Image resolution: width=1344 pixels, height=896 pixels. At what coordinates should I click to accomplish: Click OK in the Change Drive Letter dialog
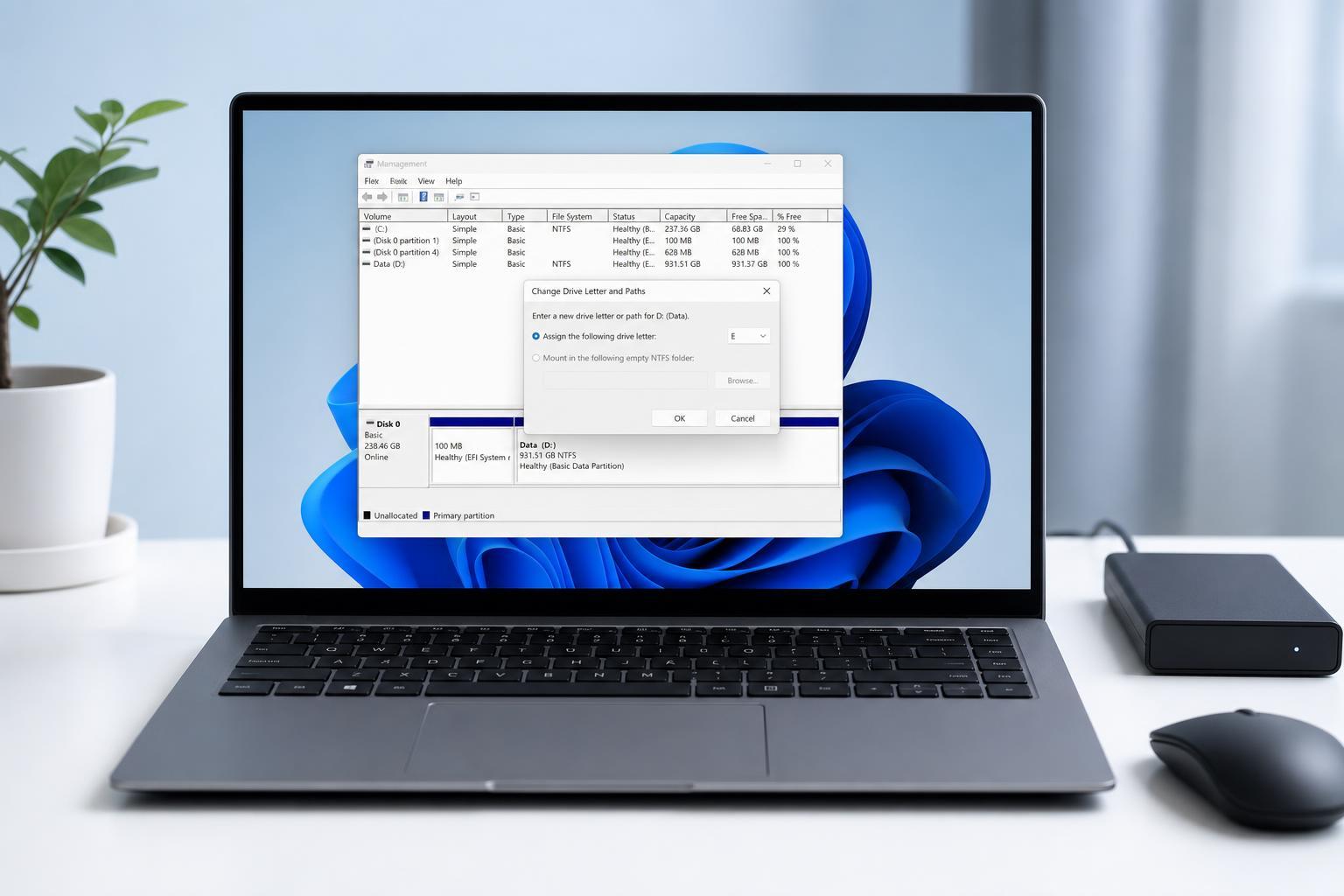[x=679, y=418]
